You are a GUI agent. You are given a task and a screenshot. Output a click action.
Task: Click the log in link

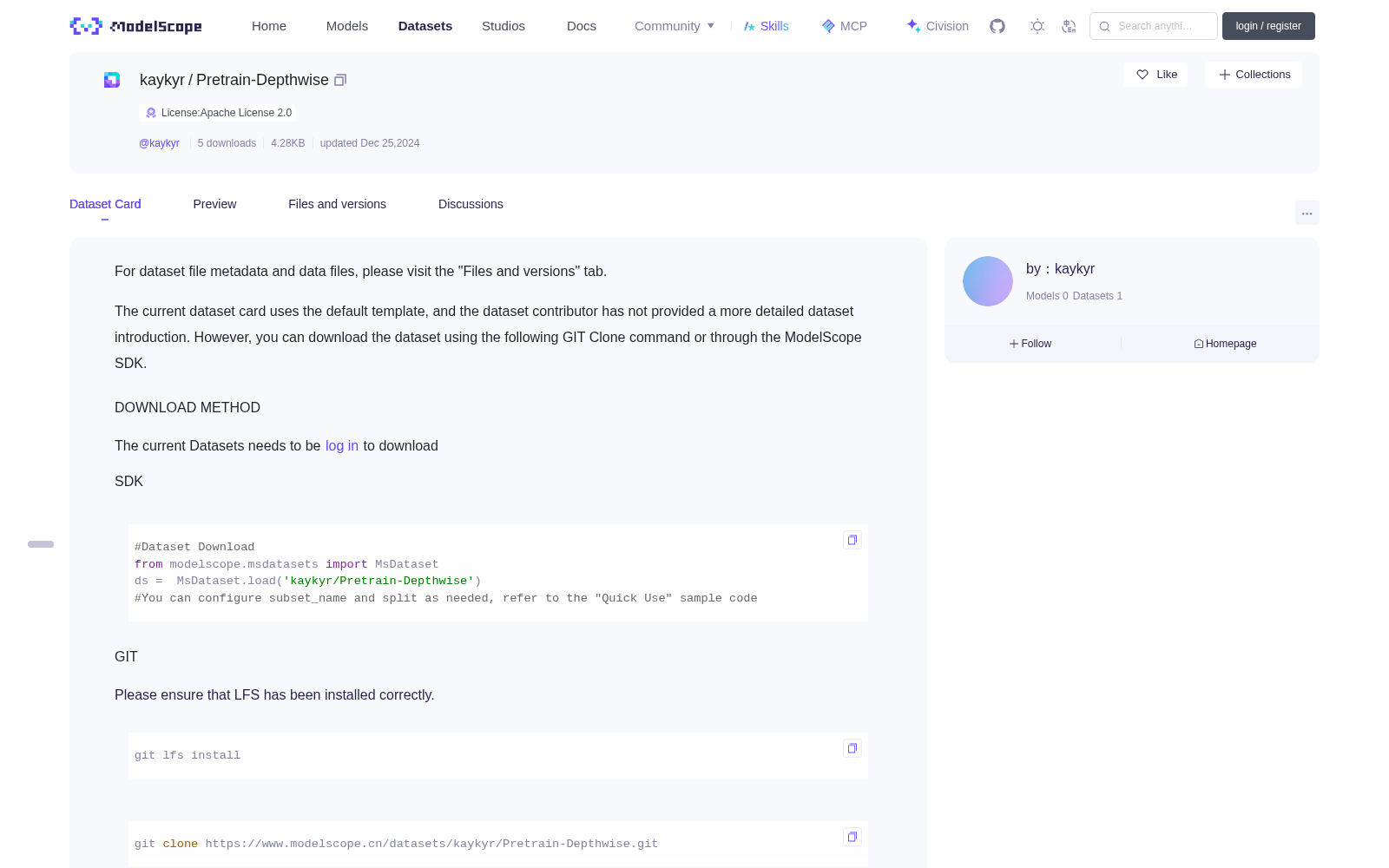(342, 445)
